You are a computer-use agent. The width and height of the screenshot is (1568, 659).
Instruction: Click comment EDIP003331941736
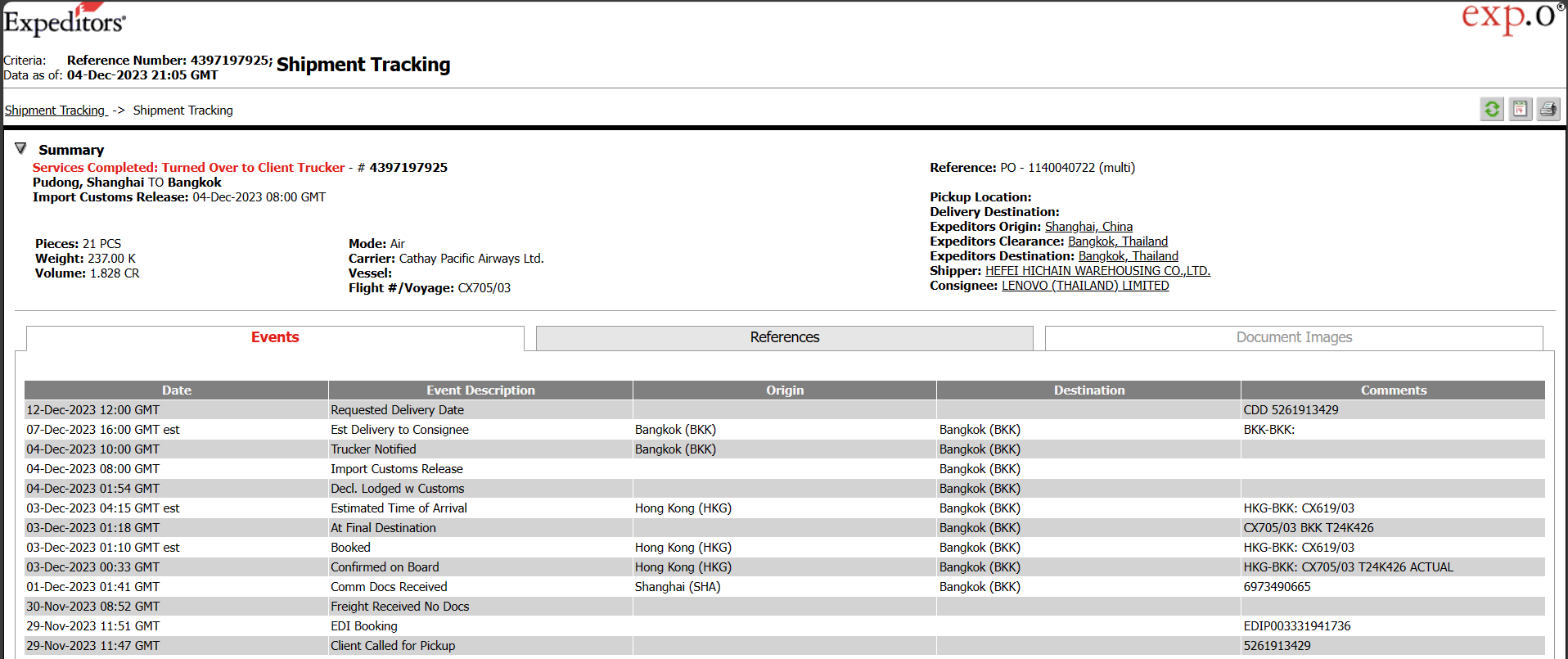(1297, 626)
